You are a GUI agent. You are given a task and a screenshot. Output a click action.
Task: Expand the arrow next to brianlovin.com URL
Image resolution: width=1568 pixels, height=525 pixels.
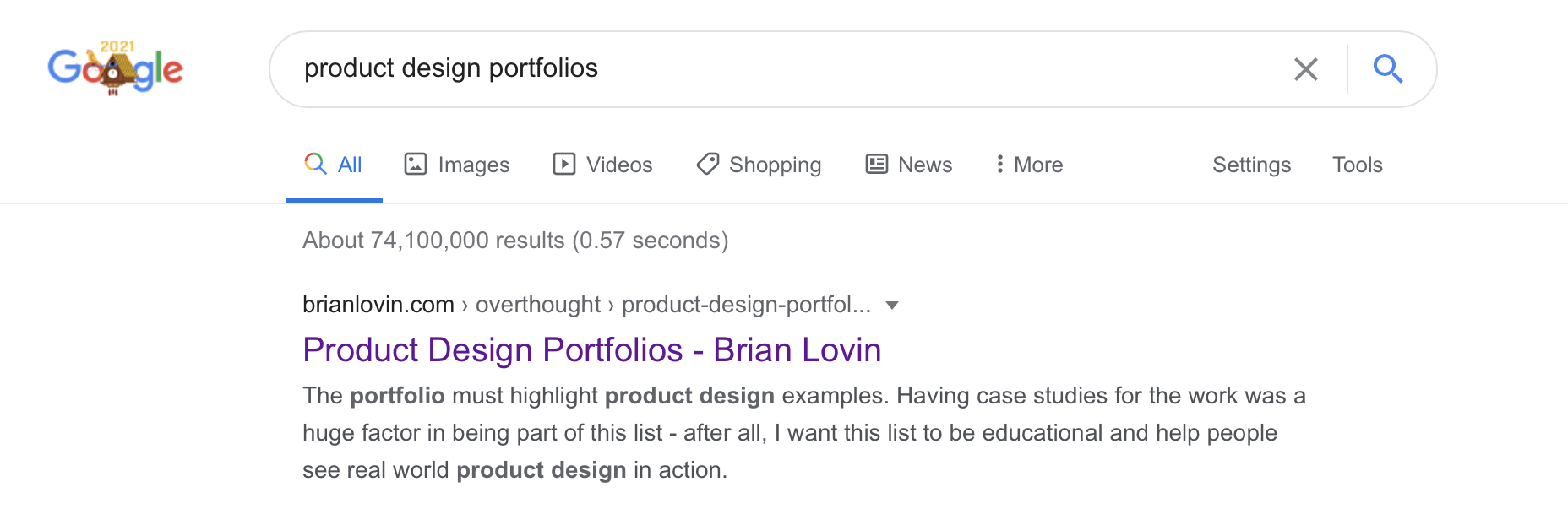pyautogui.click(x=892, y=306)
